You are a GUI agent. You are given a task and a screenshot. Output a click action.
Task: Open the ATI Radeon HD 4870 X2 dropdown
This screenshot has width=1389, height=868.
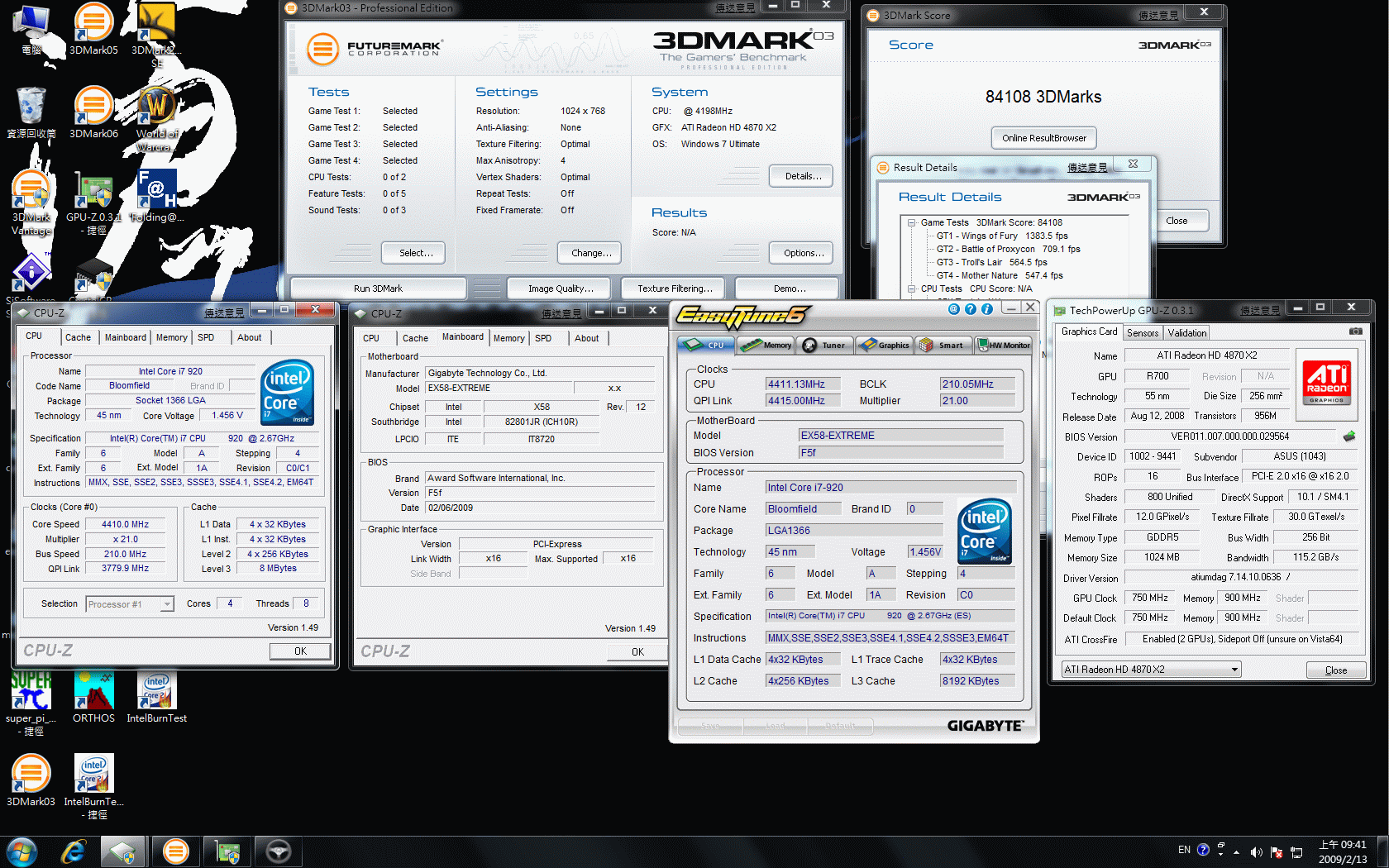pyautogui.click(x=1152, y=670)
